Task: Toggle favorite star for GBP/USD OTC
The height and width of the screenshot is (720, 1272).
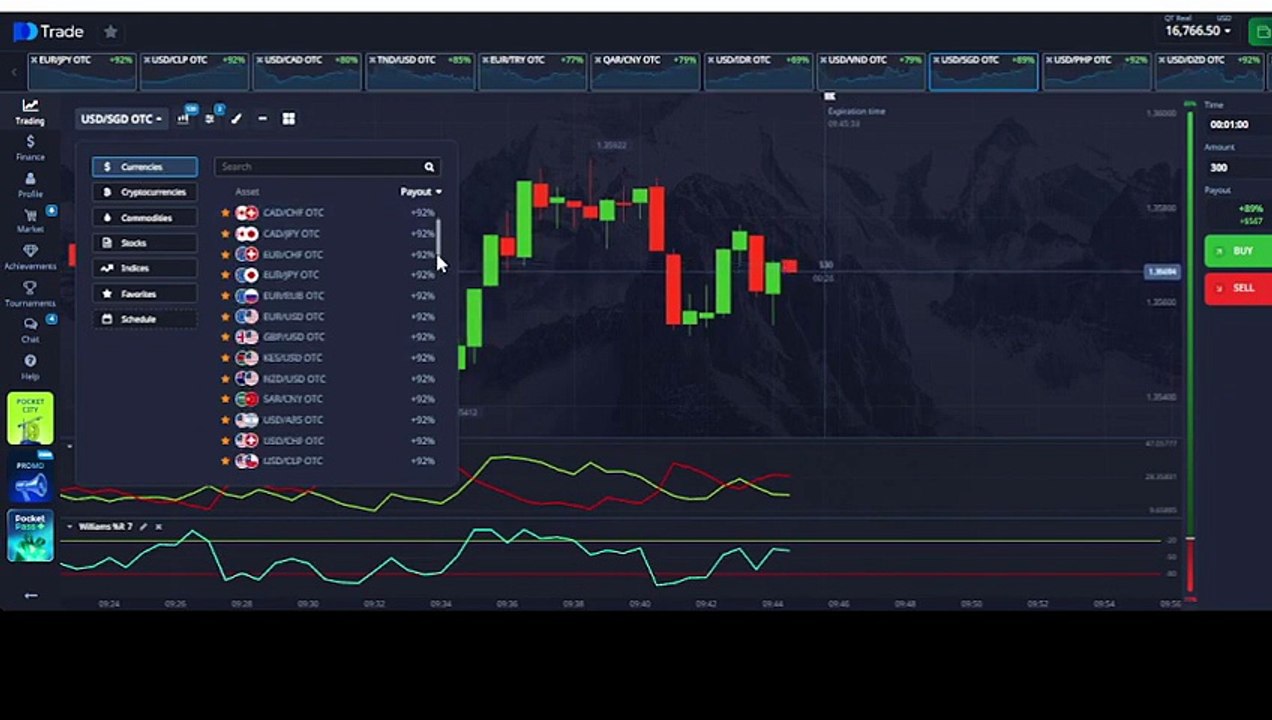Action: click(225, 337)
